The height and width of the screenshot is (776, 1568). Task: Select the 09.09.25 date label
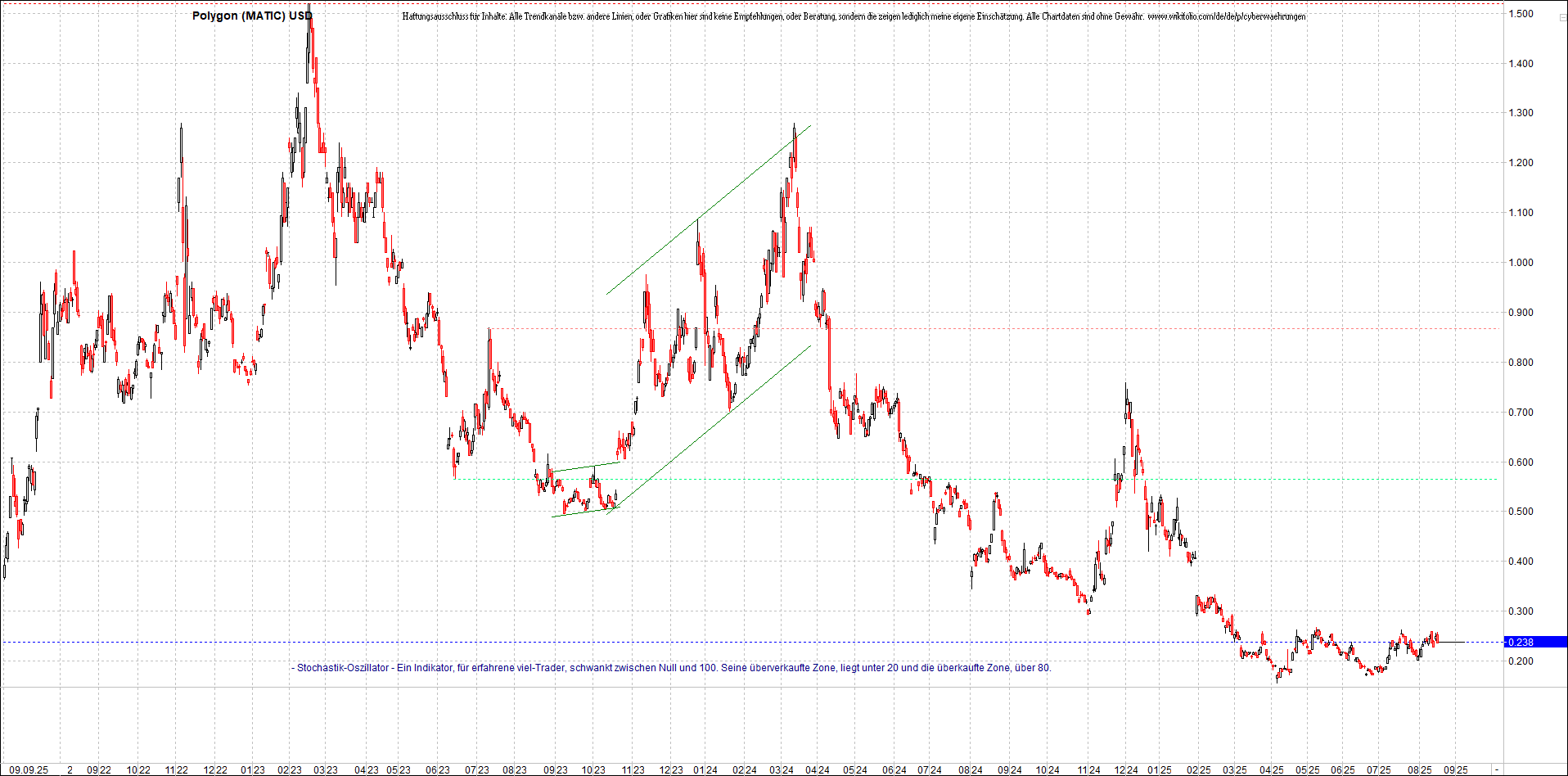tap(30, 769)
